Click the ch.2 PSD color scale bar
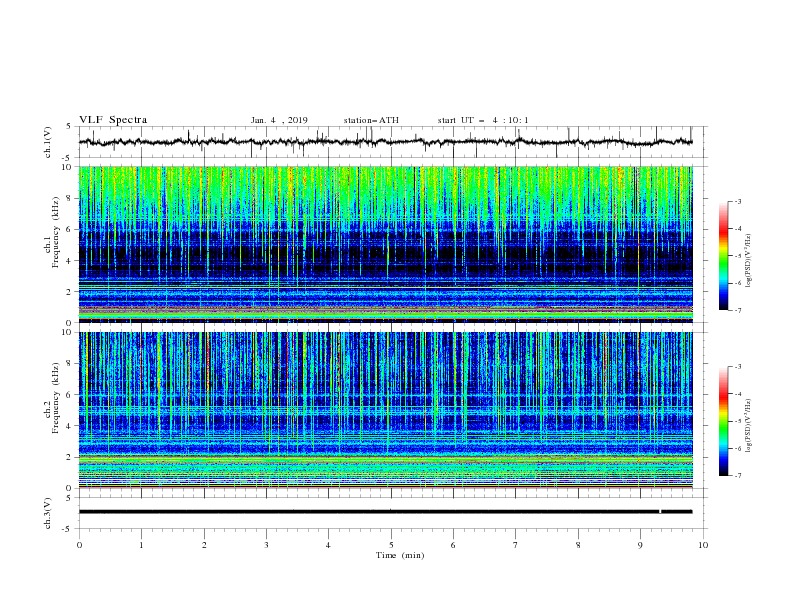 coord(723,421)
